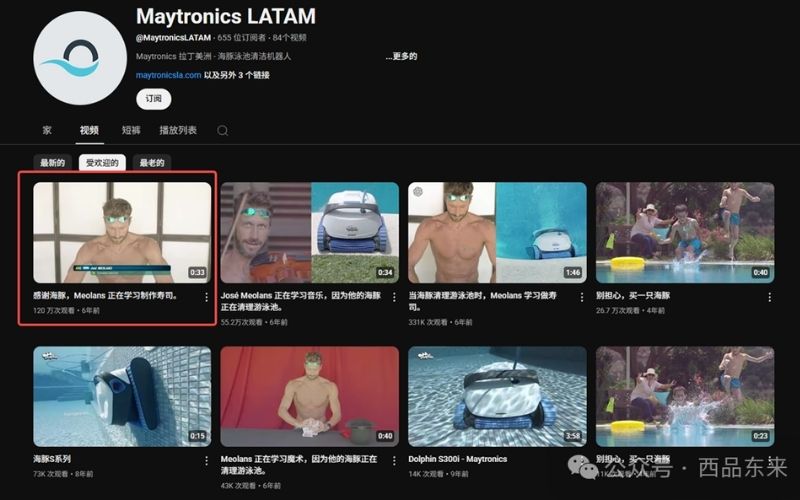800x500 pixels.
Task: Play the 0:34 violin and robot thumbnail
Action: point(310,233)
